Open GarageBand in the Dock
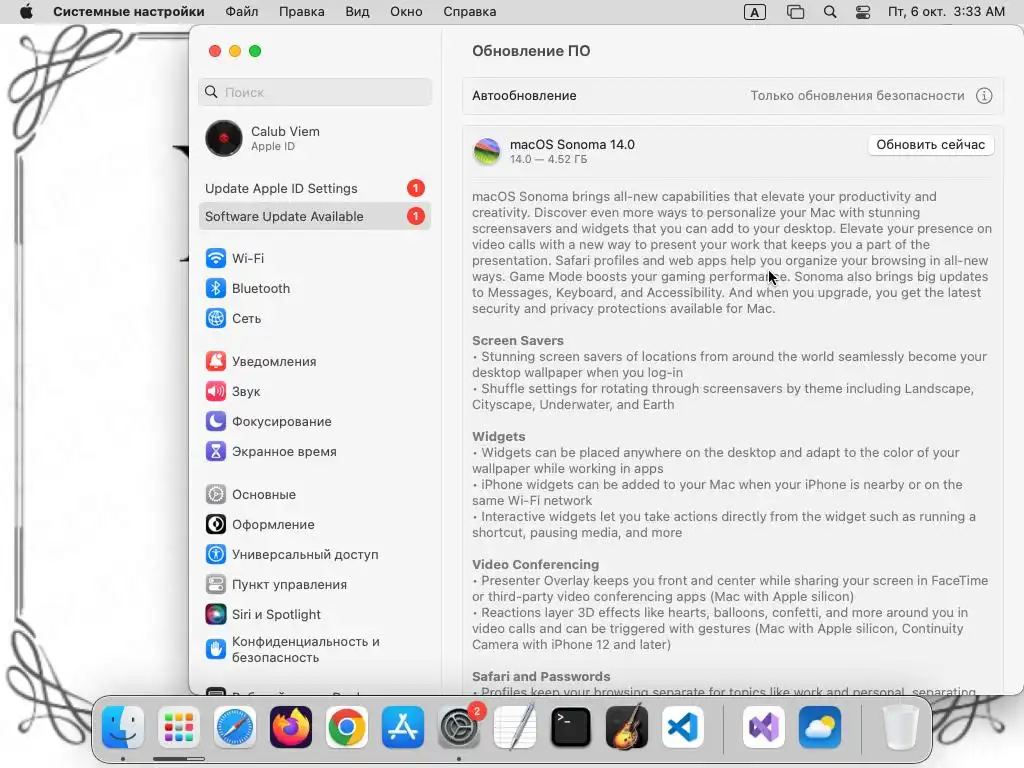The image size is (1024, 768). [x=627, y=727]
